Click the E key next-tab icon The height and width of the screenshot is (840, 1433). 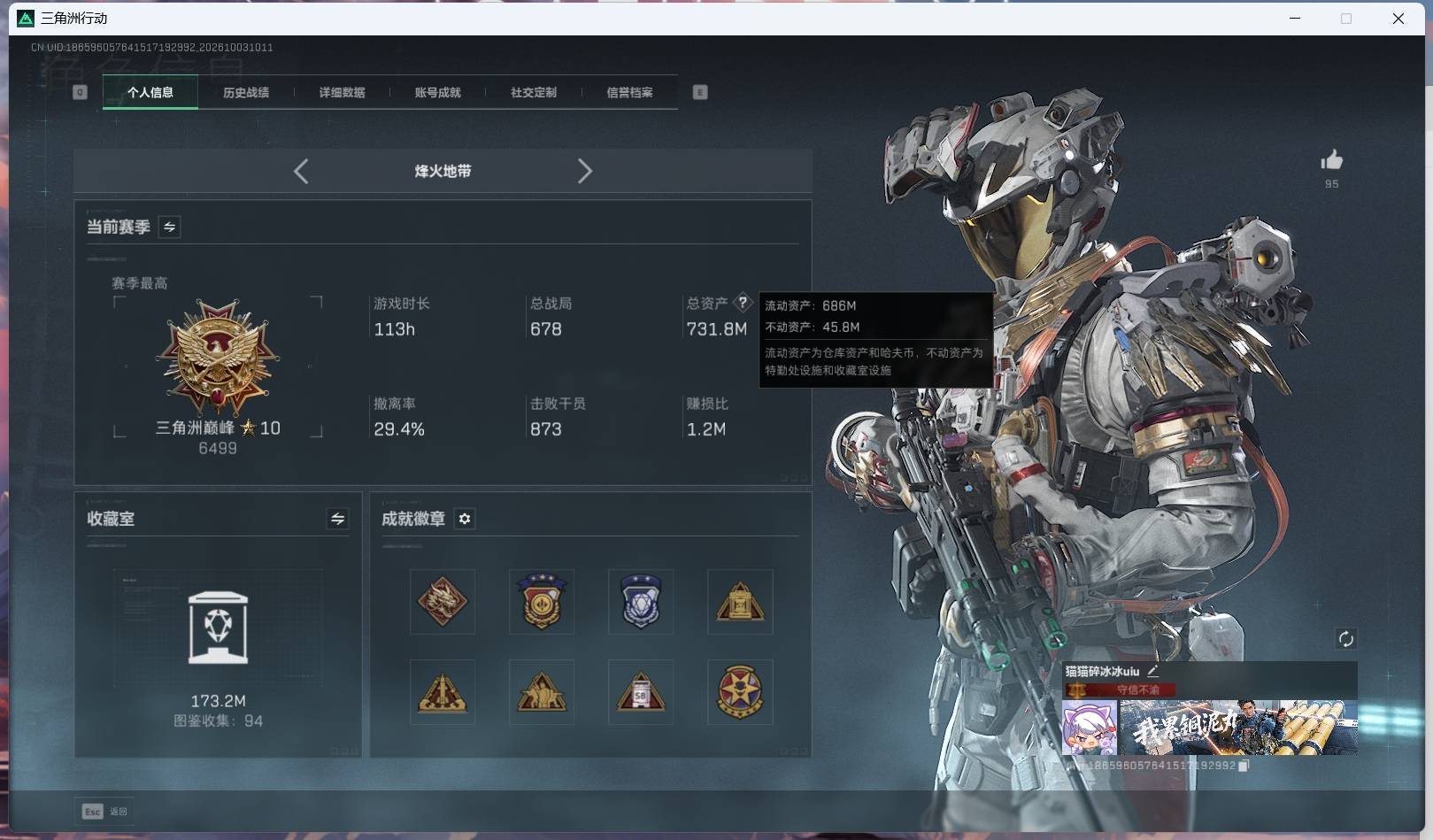point(700,92)
